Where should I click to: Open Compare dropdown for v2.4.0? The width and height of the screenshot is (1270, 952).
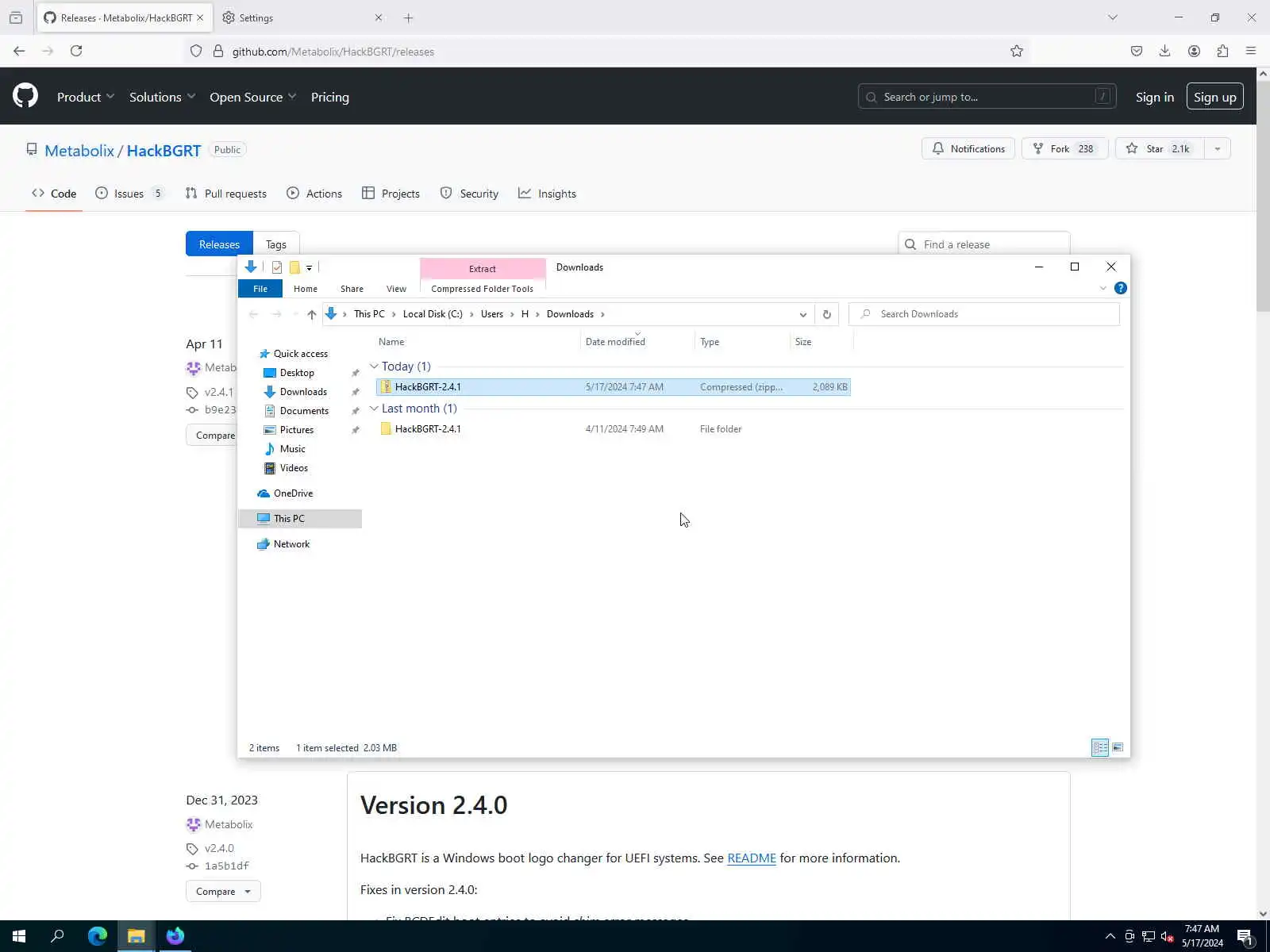[x=223, y=891]
